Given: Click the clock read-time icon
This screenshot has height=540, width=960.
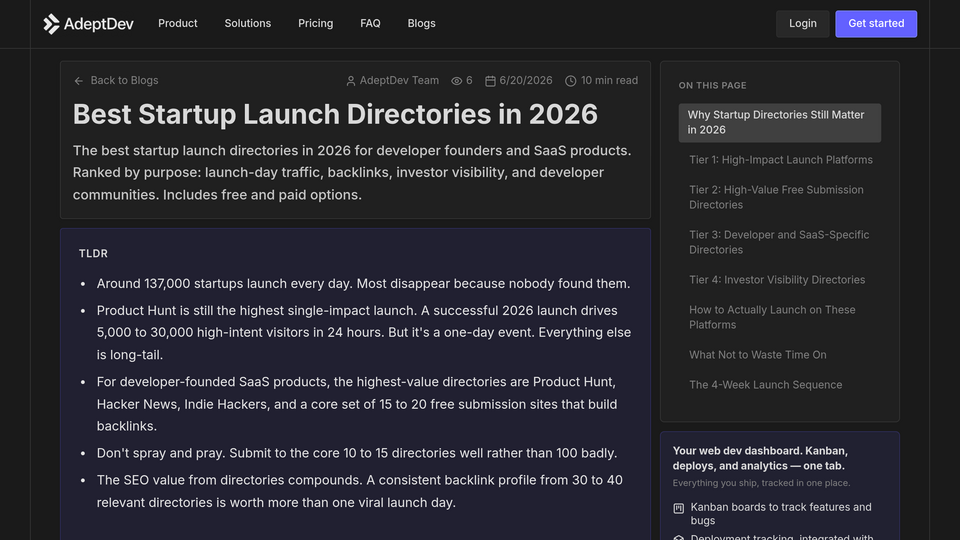Looking at the screenshot, I should [571, 81].
